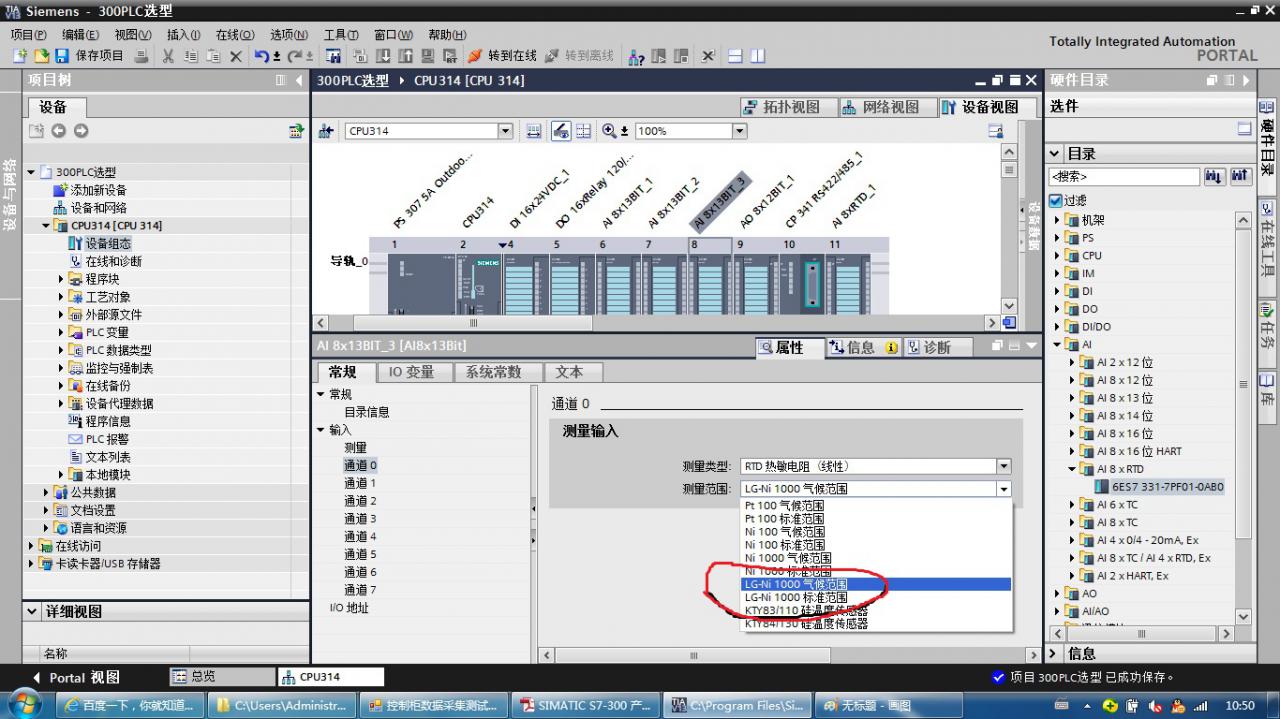1280x719 pixels.
Task: Open the 项目(P) menu
Action: coord(28,35)
